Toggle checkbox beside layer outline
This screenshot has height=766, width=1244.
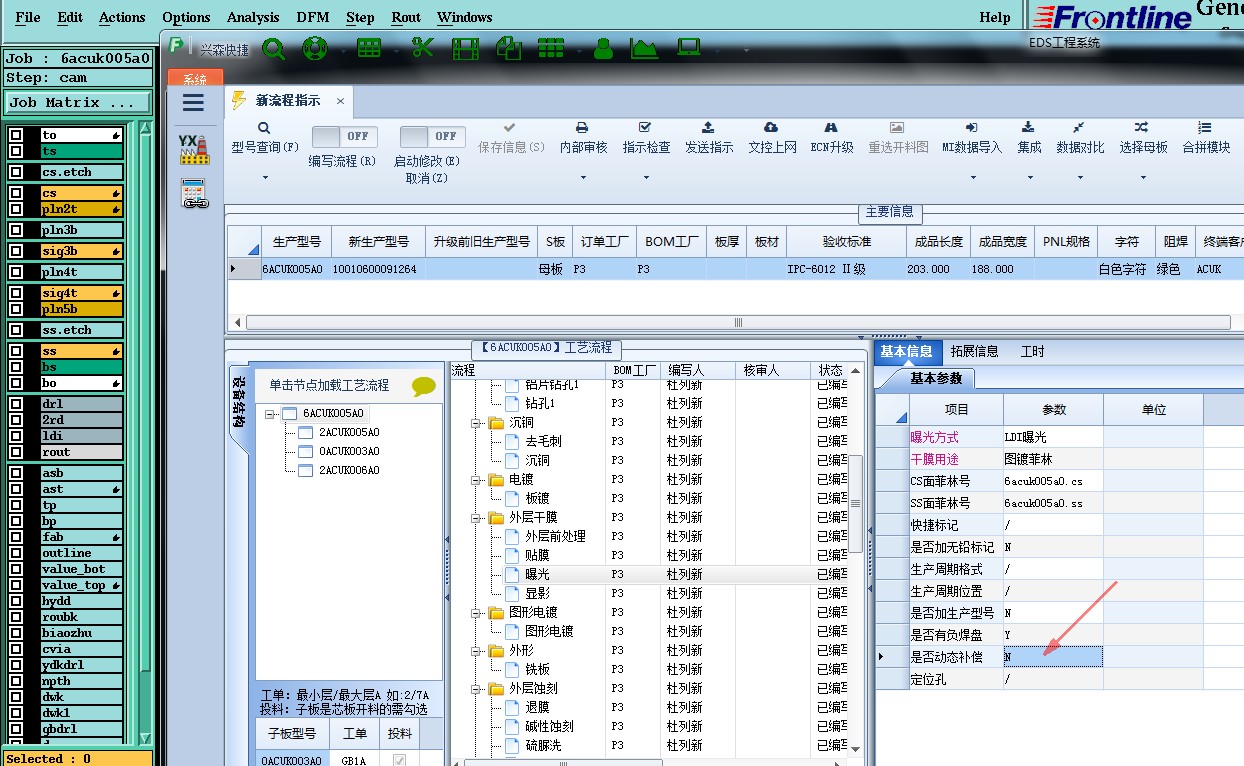(x=16, y=553)
